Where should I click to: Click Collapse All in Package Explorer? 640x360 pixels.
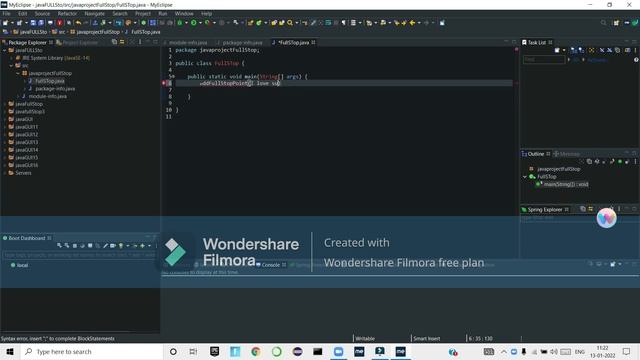tap(114, 42)
